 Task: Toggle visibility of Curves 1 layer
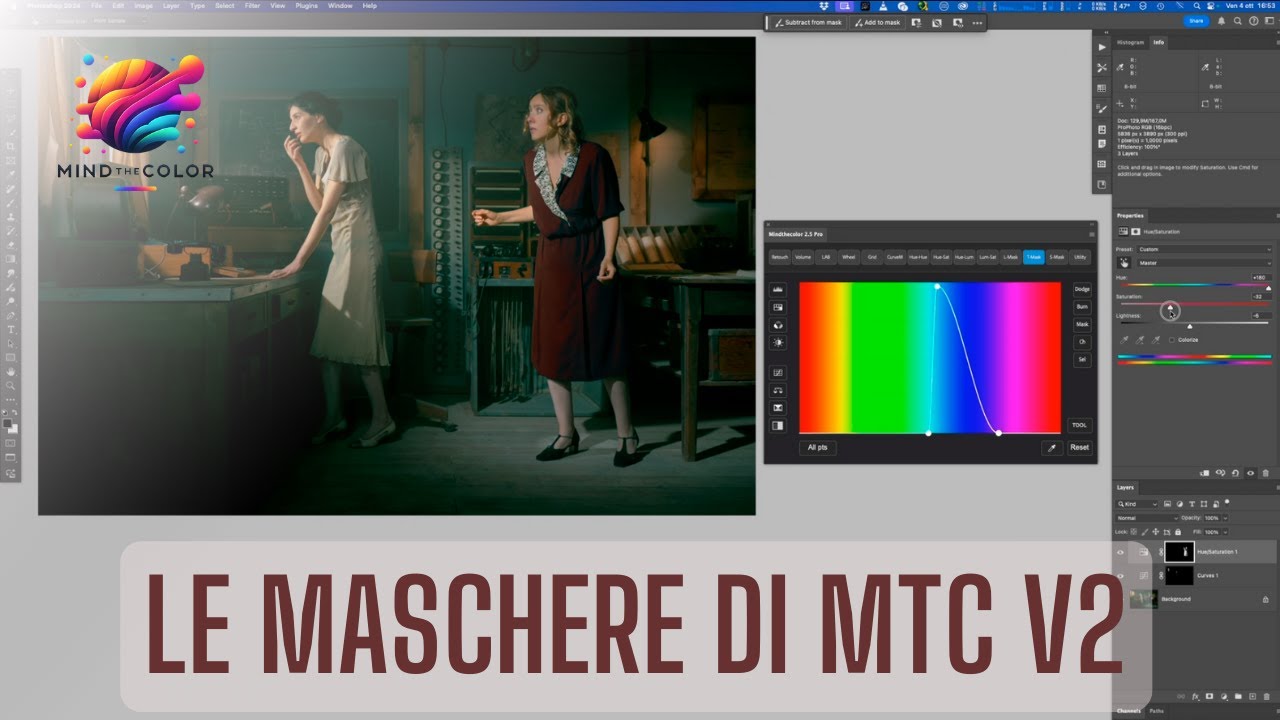(1120, 576)
